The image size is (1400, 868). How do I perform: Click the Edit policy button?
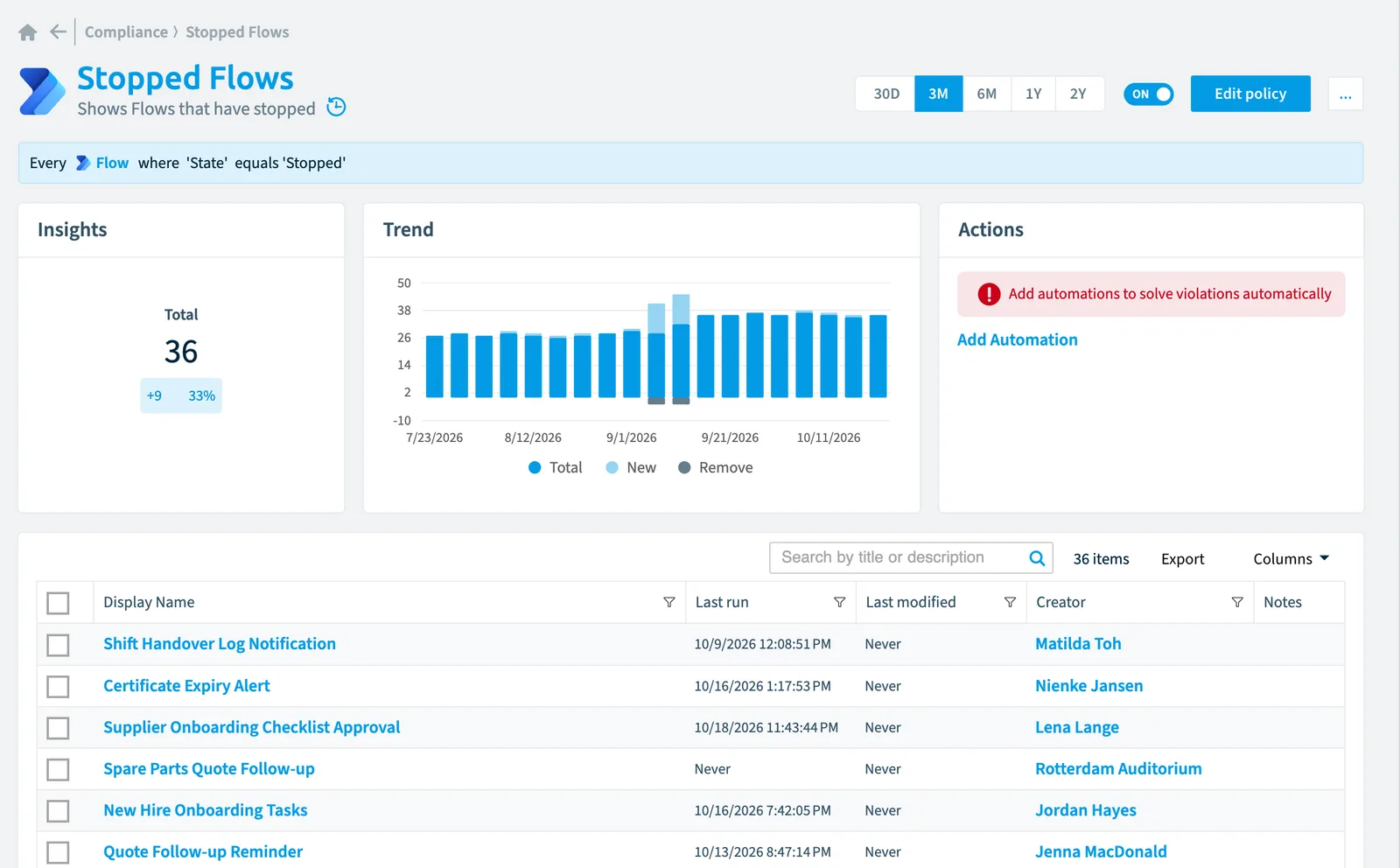coord(1250,94)
